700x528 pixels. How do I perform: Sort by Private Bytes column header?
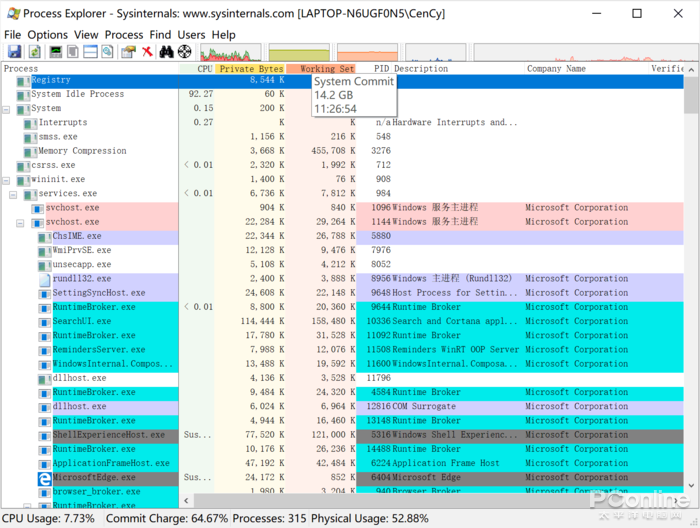coord(250,69)
